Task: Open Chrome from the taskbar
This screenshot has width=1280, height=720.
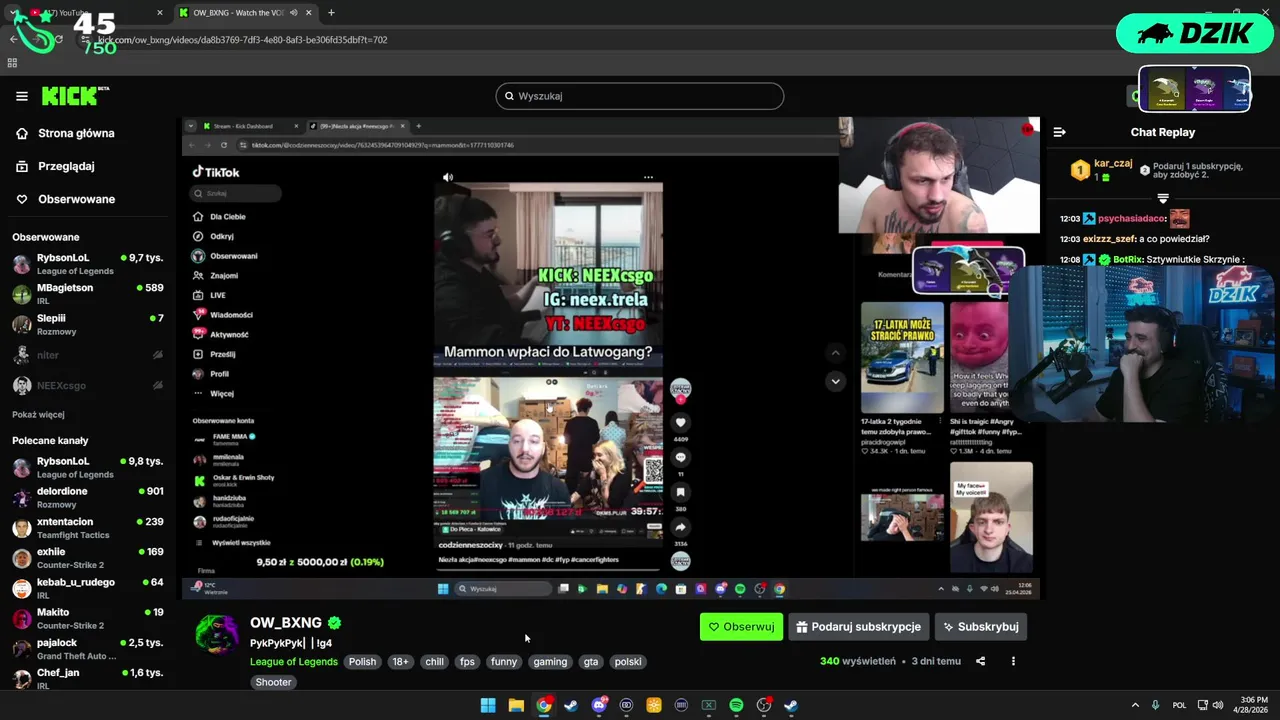Action: (543, 705)
